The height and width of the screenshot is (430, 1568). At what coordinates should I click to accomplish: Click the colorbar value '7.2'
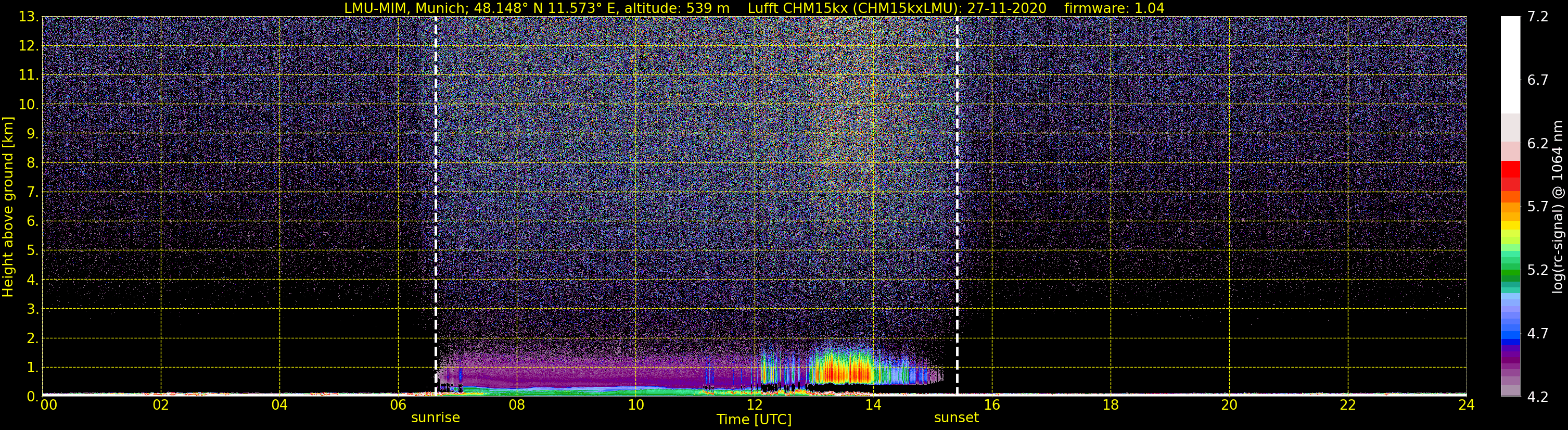[1538, 17]
